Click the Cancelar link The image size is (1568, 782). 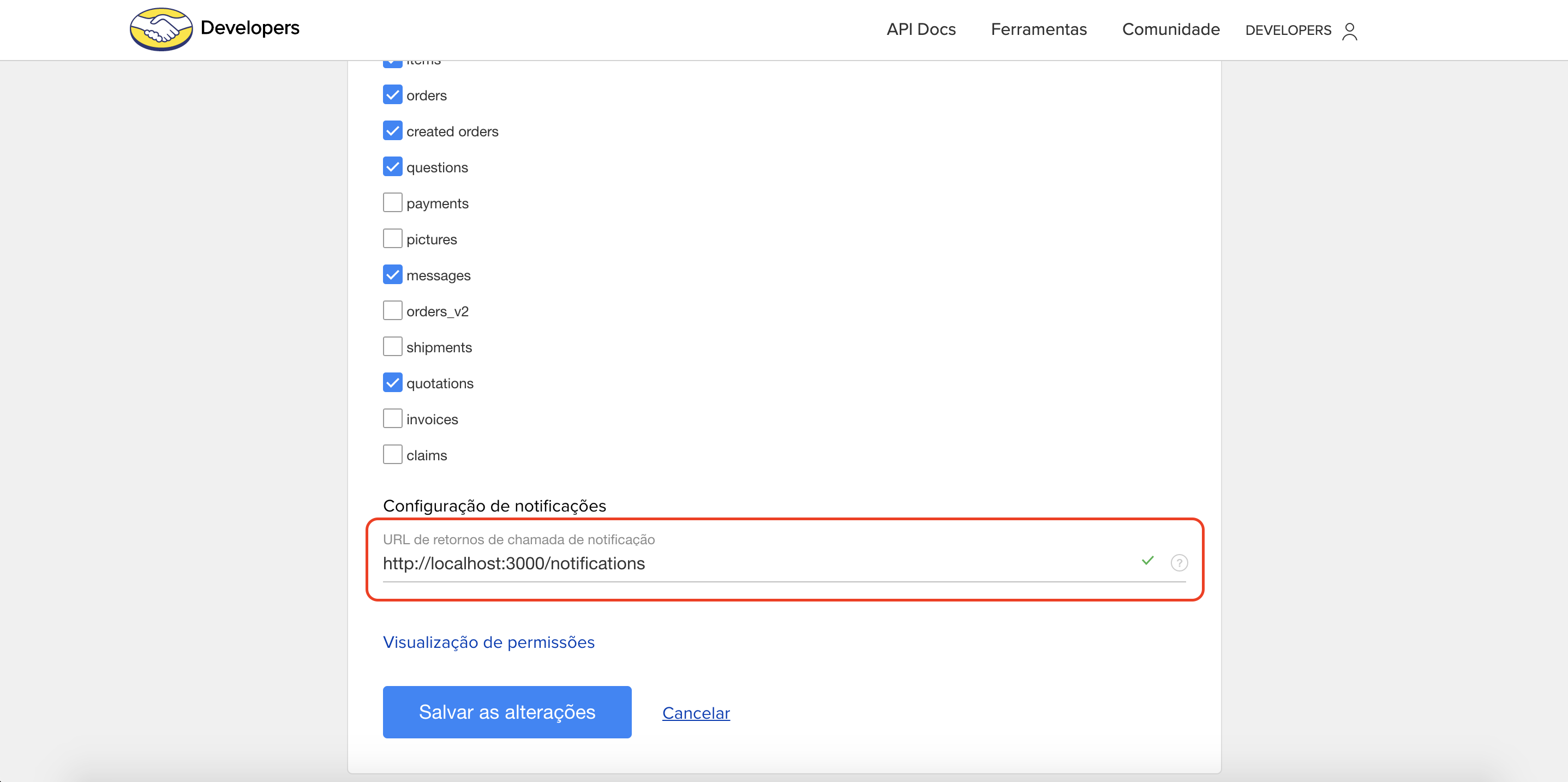click(x=696, y=713)
